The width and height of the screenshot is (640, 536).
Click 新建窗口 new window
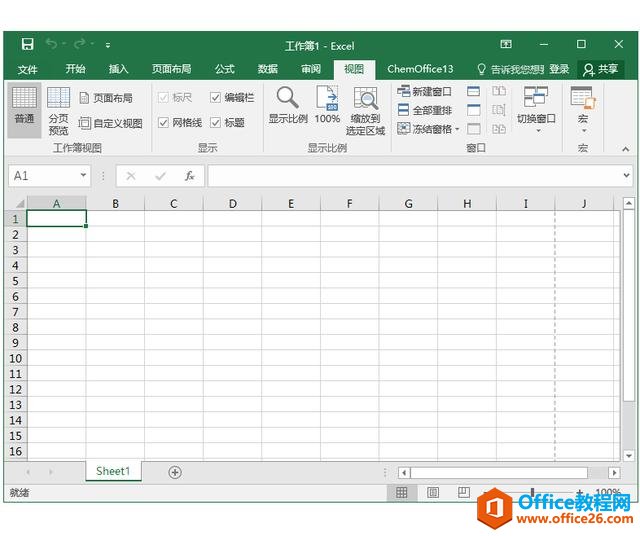[x=424, y=91]
